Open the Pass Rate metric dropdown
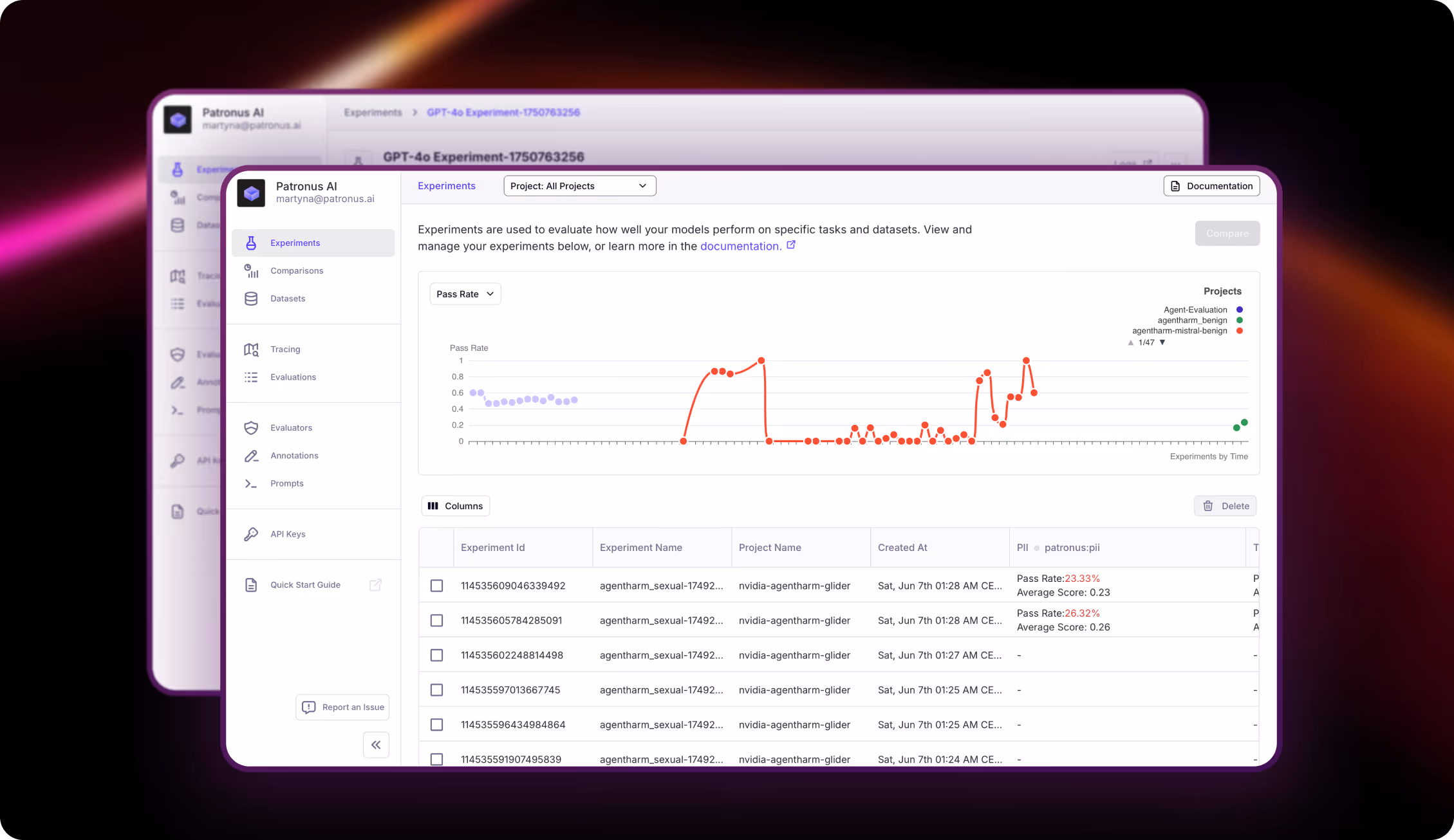1454x840 pixels. (x=465, y=294)
